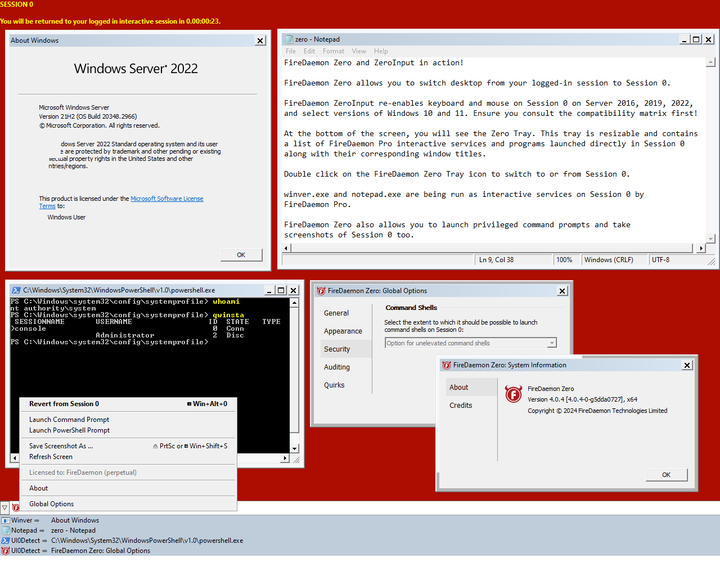Select Save Screenshot As in the context menu
This screenshot has width=720, height=576.
pyautogui.click(x=129, y=446)
